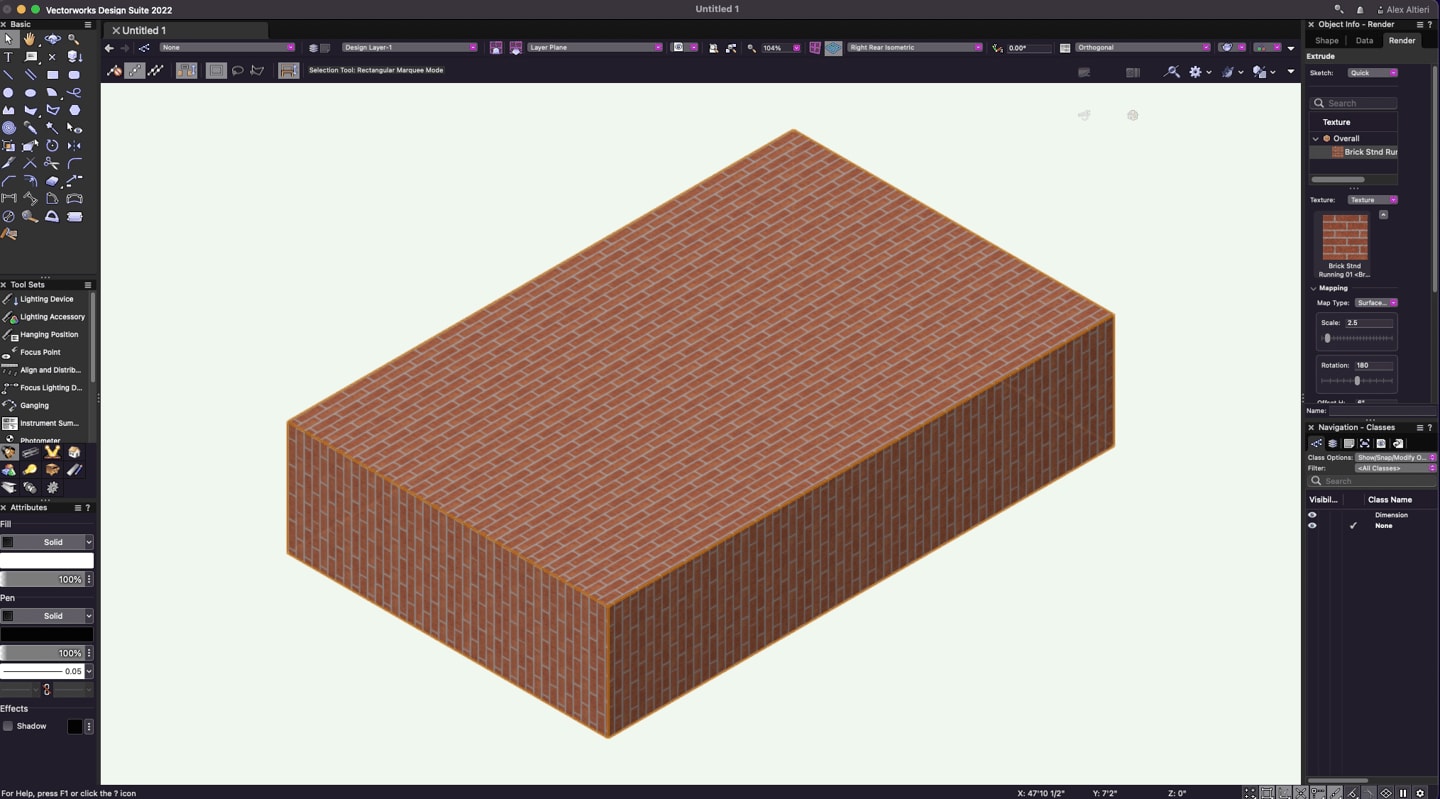Image resolution: width=1440 pixels, height=799 pixels.
Task: Open the Fill style Solid dropdown
Action: 47,542
